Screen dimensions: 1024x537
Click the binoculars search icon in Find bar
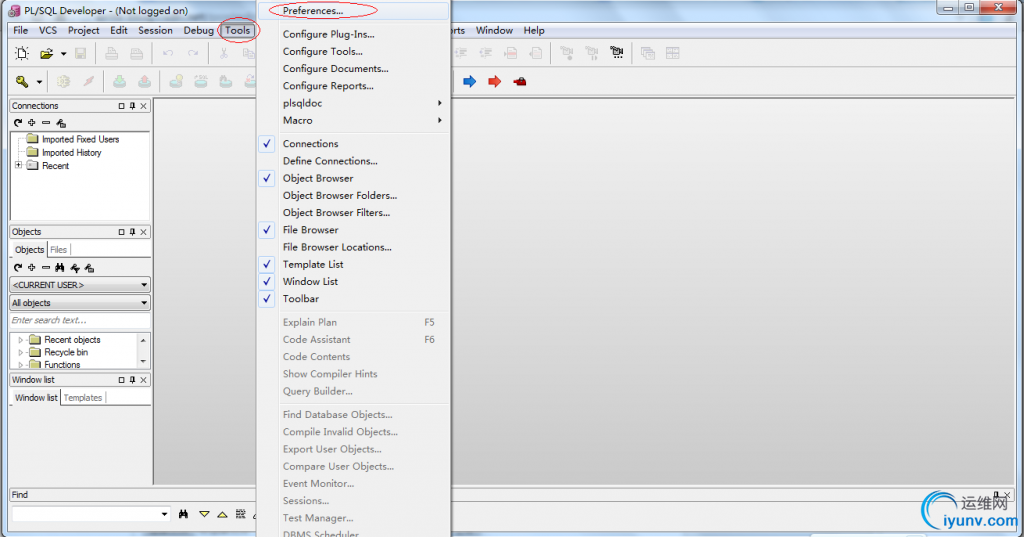pos(184,515)
